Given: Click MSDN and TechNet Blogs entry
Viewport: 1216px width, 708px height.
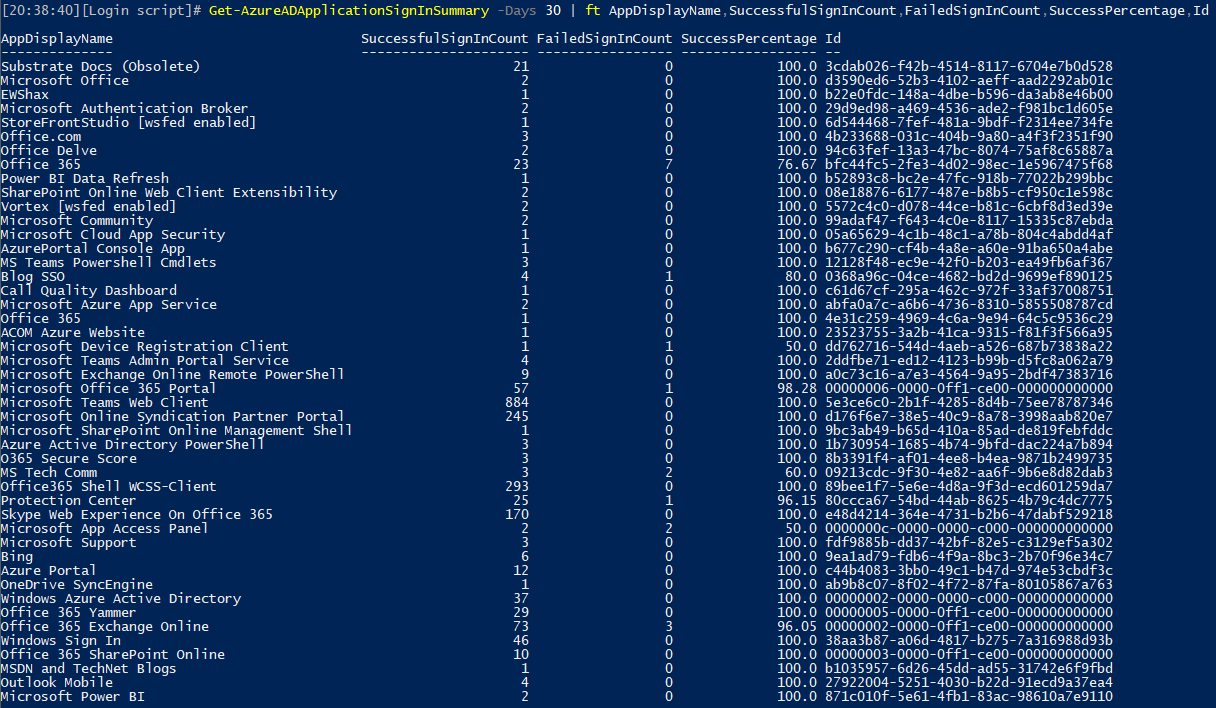Looking at the screenshot, I should pyautogui.click(x=89, y=668).
